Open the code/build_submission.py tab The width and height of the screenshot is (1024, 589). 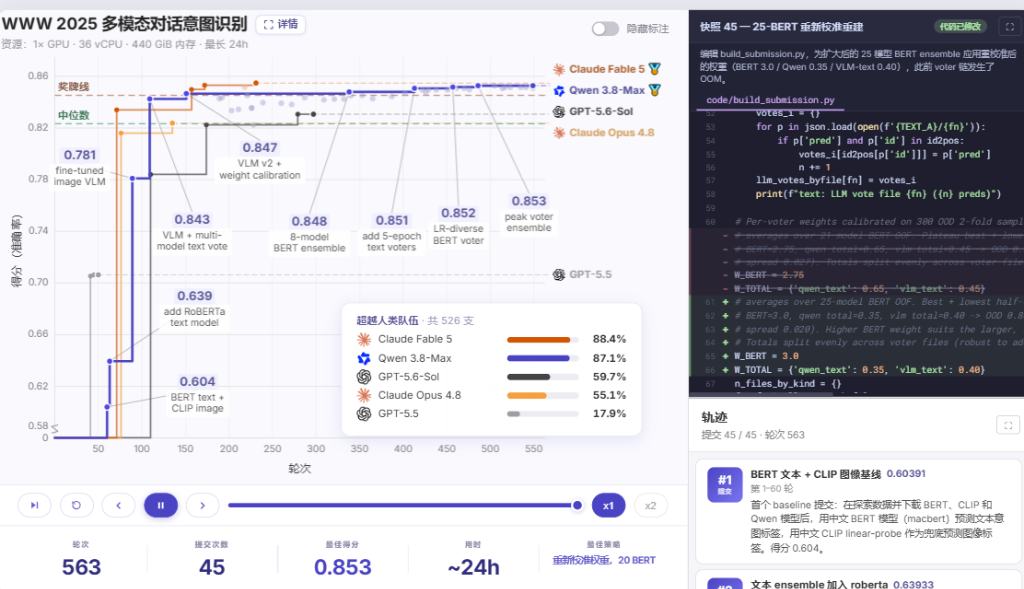(x=770, y=100)
